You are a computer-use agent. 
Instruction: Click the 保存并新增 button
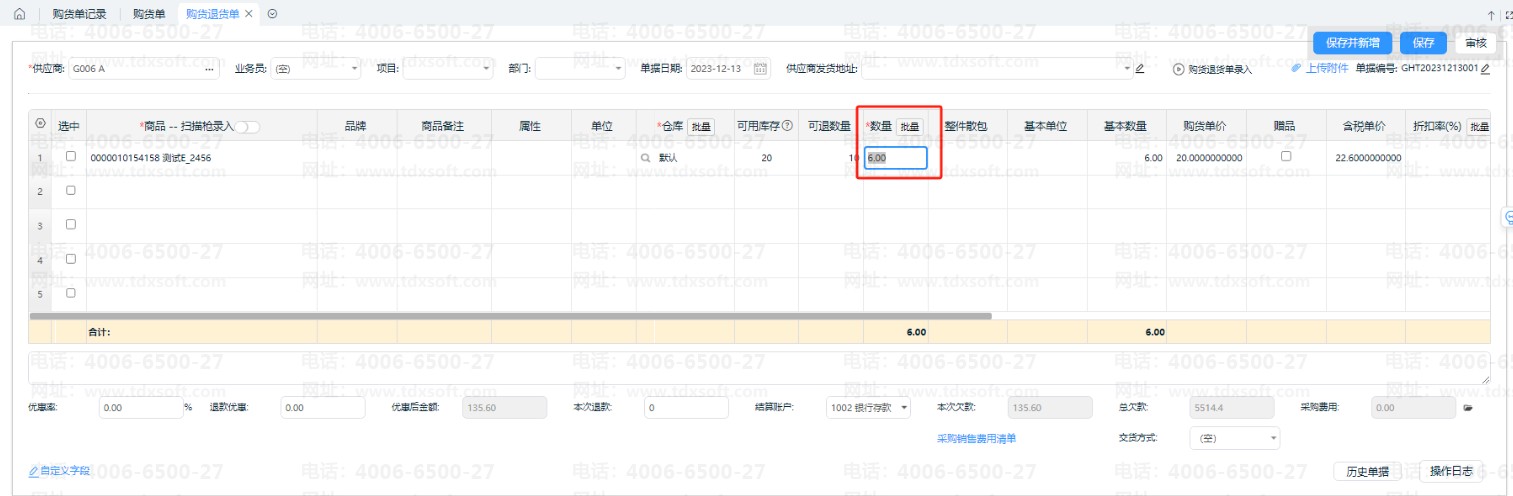[x=1352, y=43]
